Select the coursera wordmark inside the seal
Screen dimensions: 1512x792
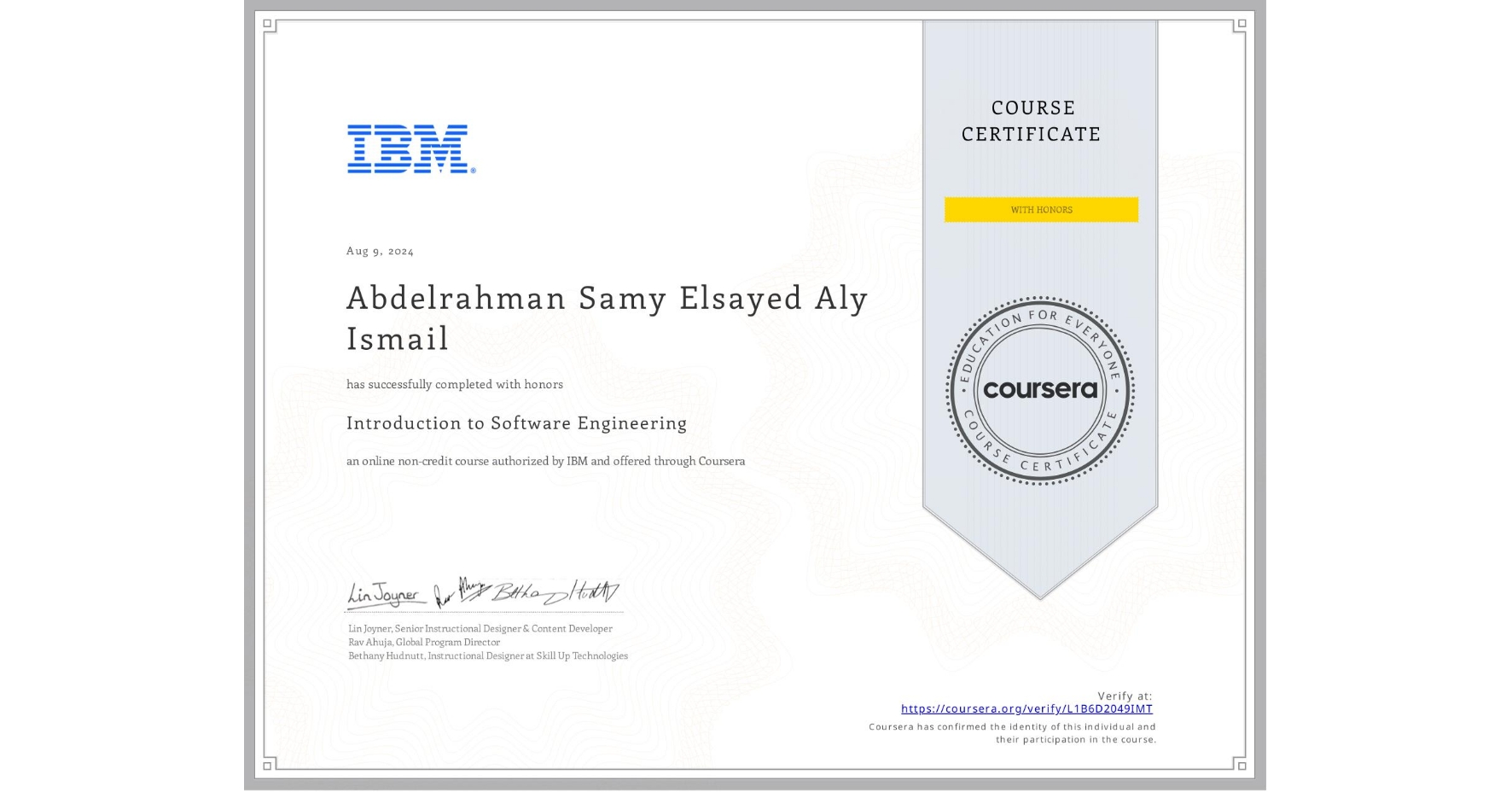[x=1042, y=391]
